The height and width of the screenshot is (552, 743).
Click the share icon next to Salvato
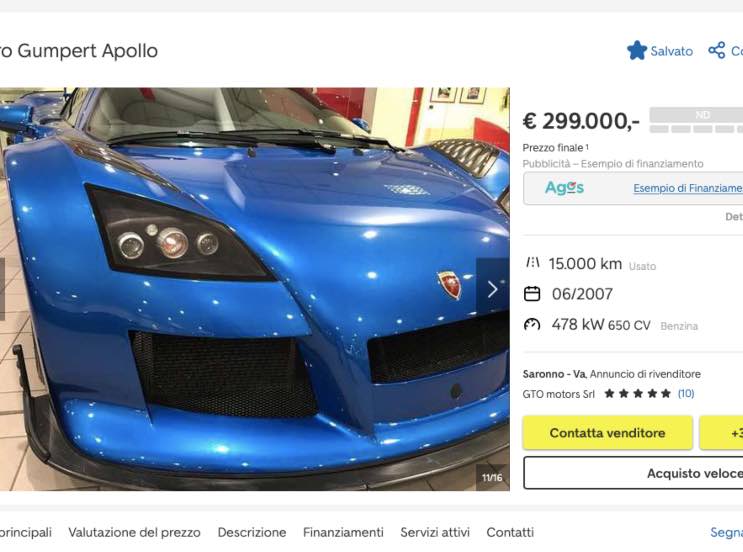tap(716, 50)
